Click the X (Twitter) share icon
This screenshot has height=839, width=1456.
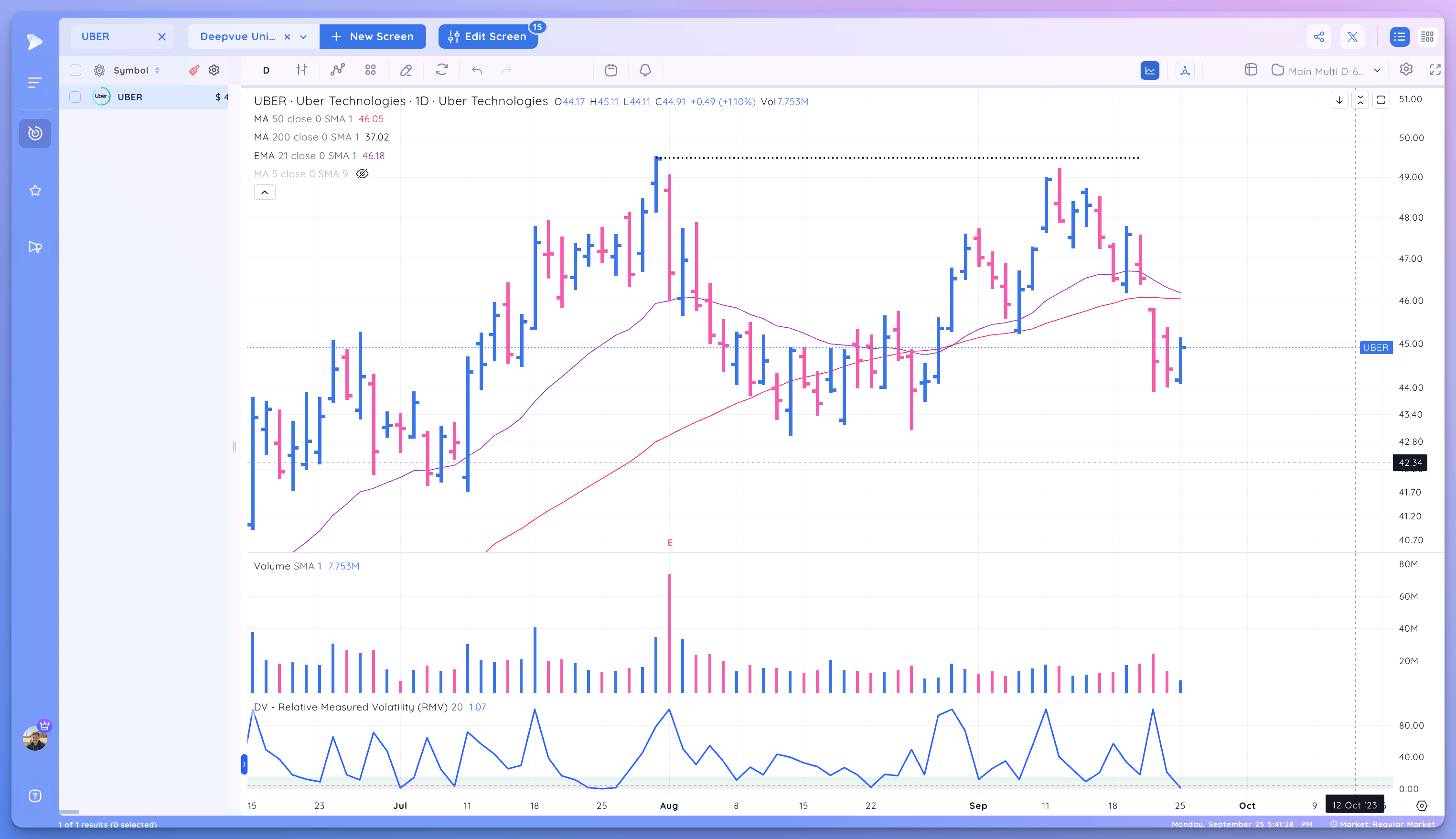(x=1352, y=37)
